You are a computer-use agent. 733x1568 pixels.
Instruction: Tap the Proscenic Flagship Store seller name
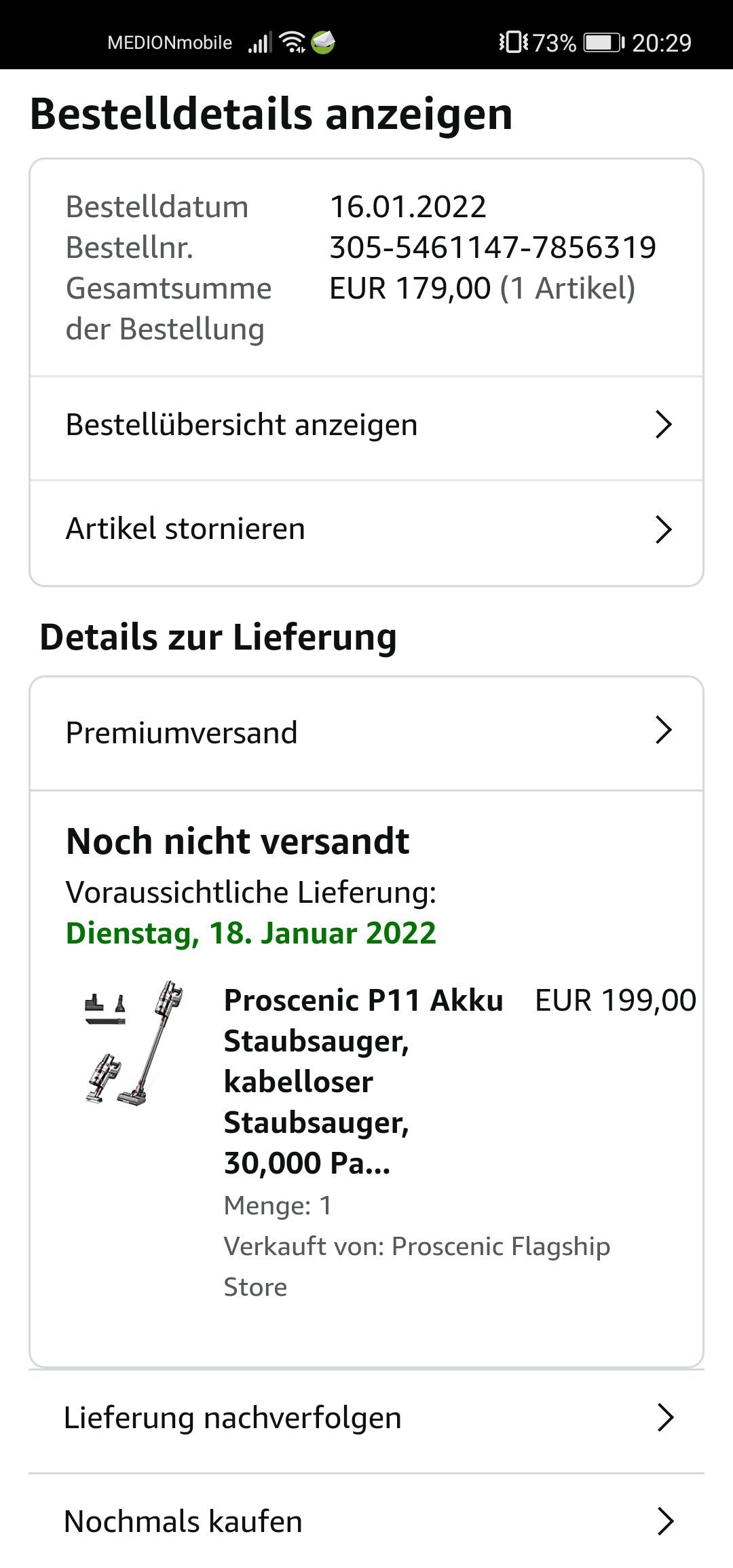pyautogui.click(x=501, y=1246)
